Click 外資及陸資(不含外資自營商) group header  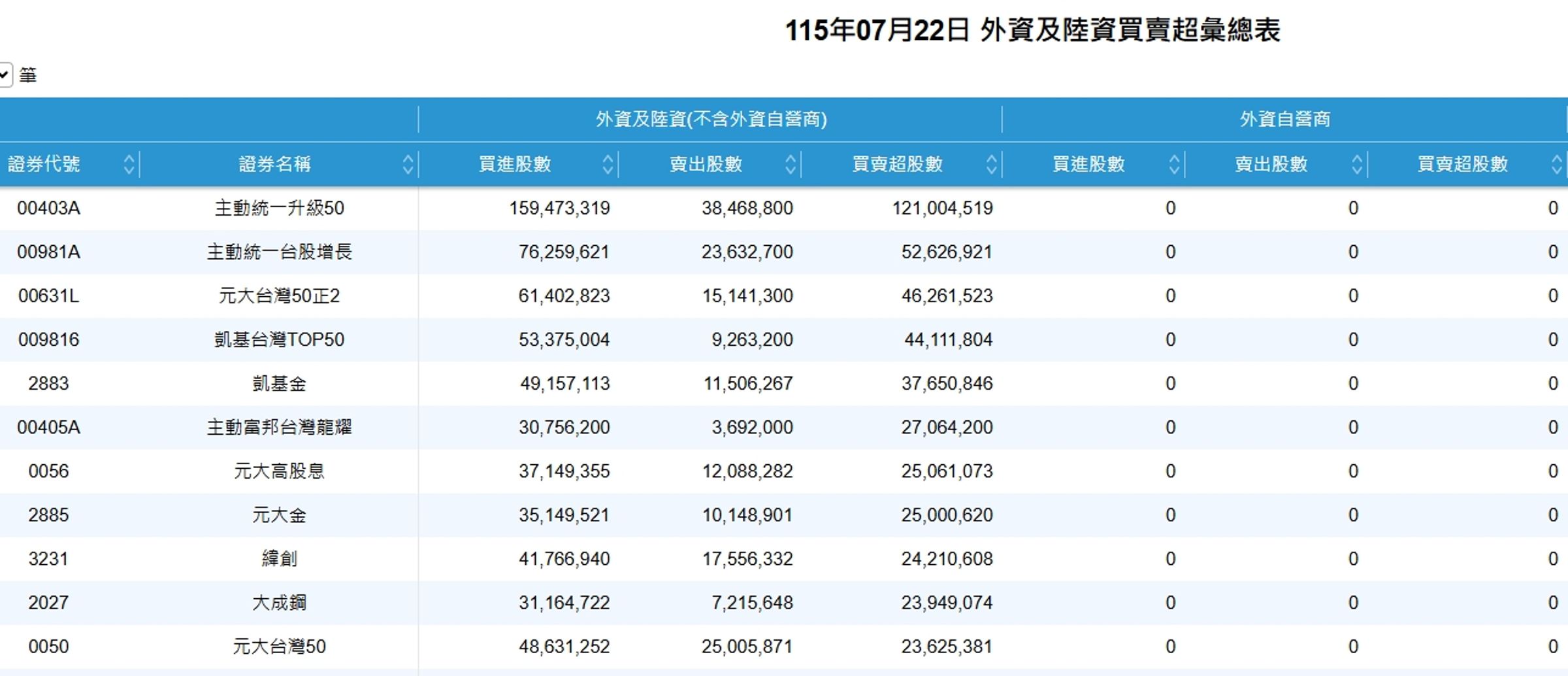coord(711,119)
